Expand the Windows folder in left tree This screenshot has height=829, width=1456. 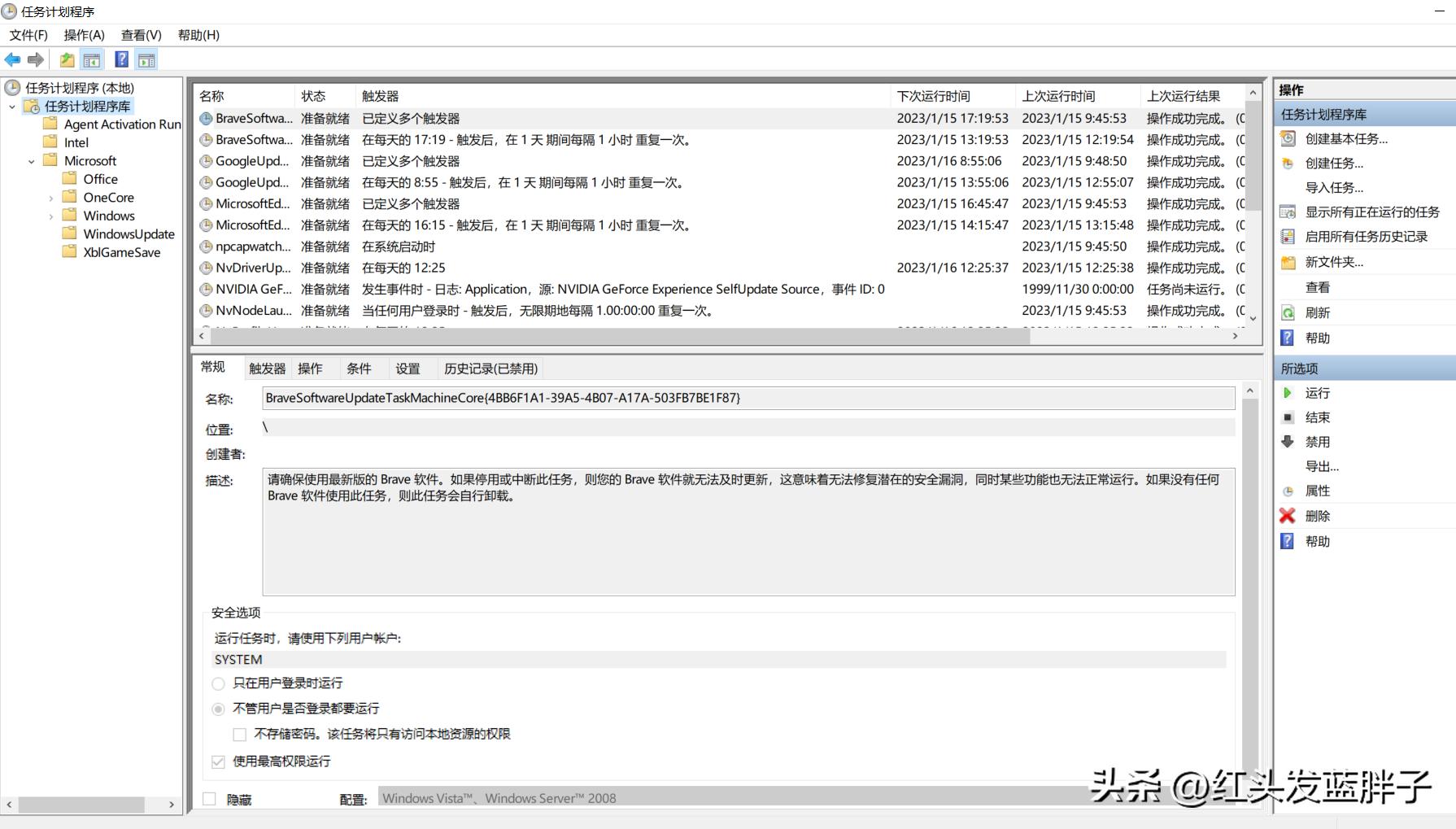coord(50,215)
